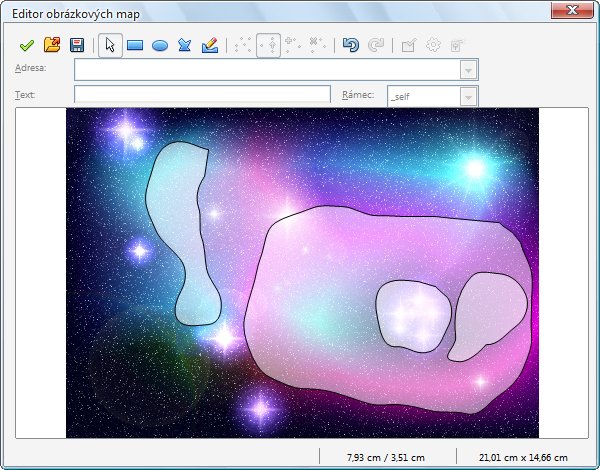This screenshot has height=470, width=600.
Task: Expand the Adresa dropdown arrow
Action: 468,70
